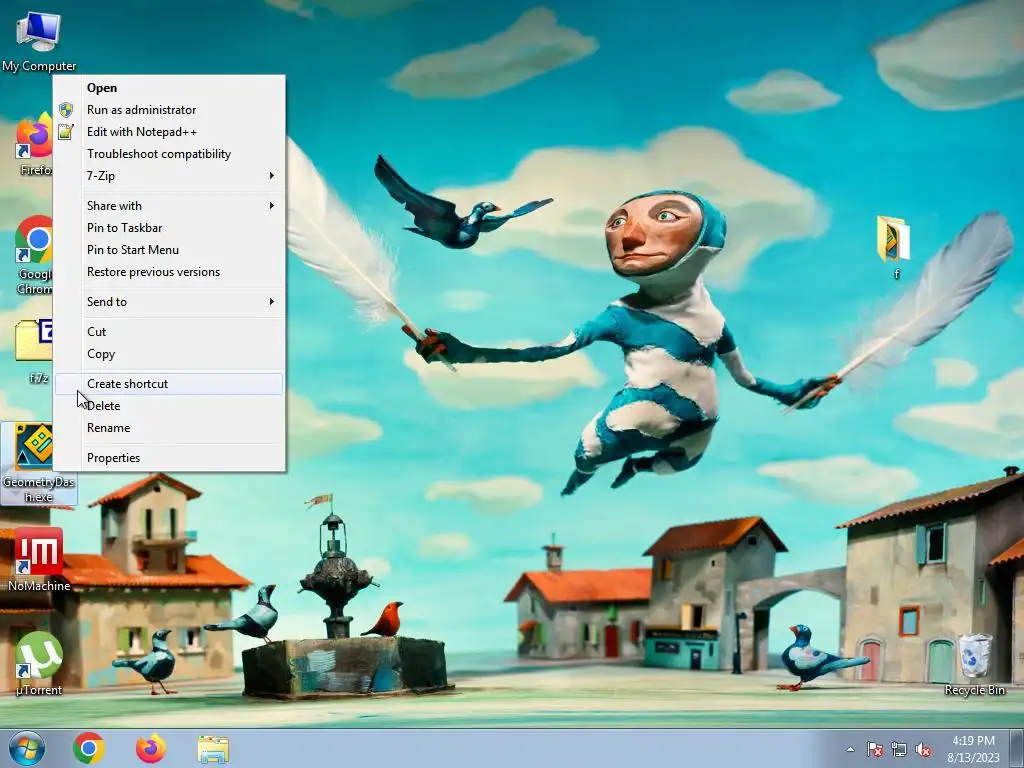Open the clock showing 4:19 PM
The width and height of the screenshot is (1024, 768).
(x=973, y=749)
